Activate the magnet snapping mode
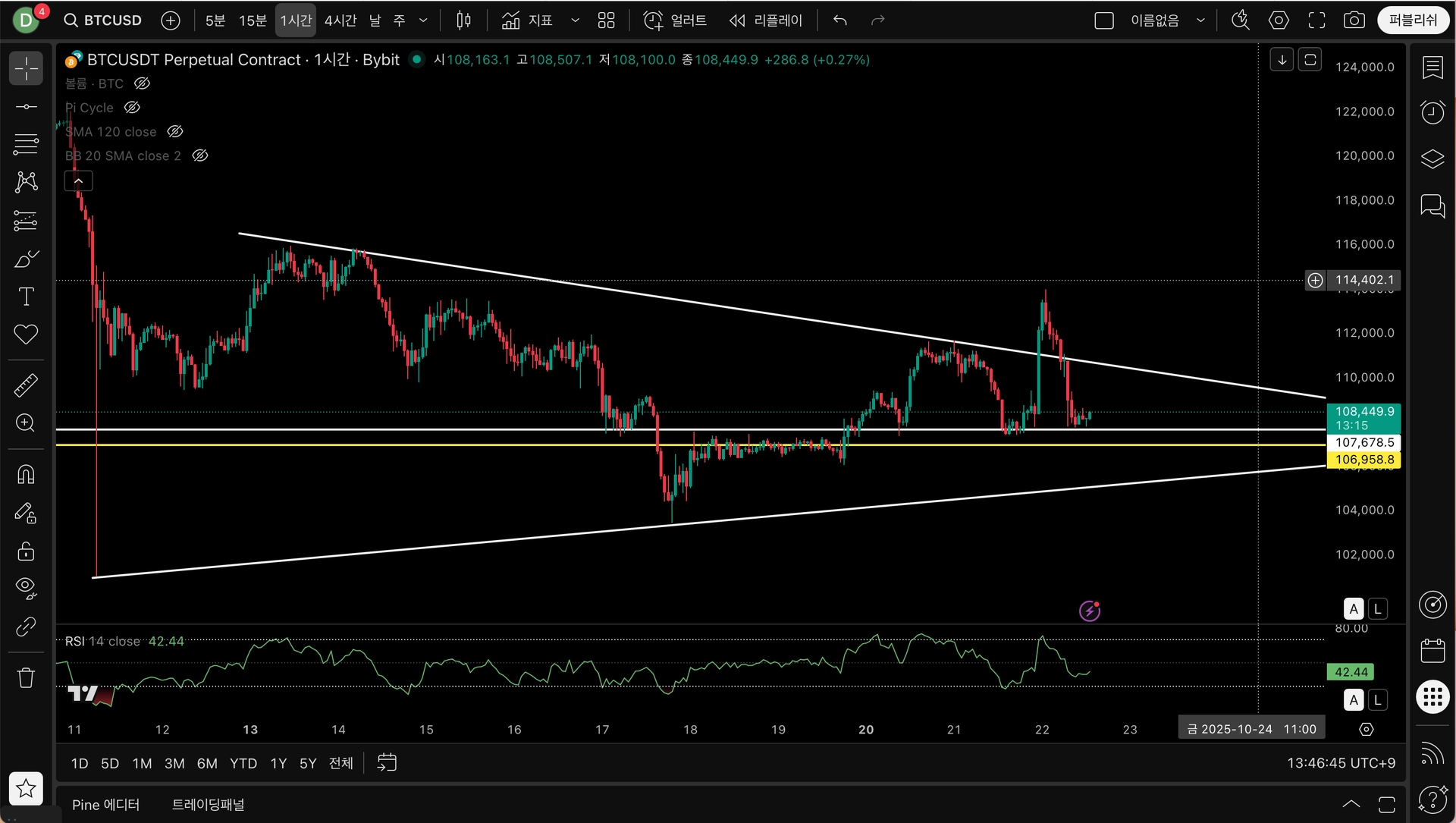The image size is (1456, 823). coord(26,475)
